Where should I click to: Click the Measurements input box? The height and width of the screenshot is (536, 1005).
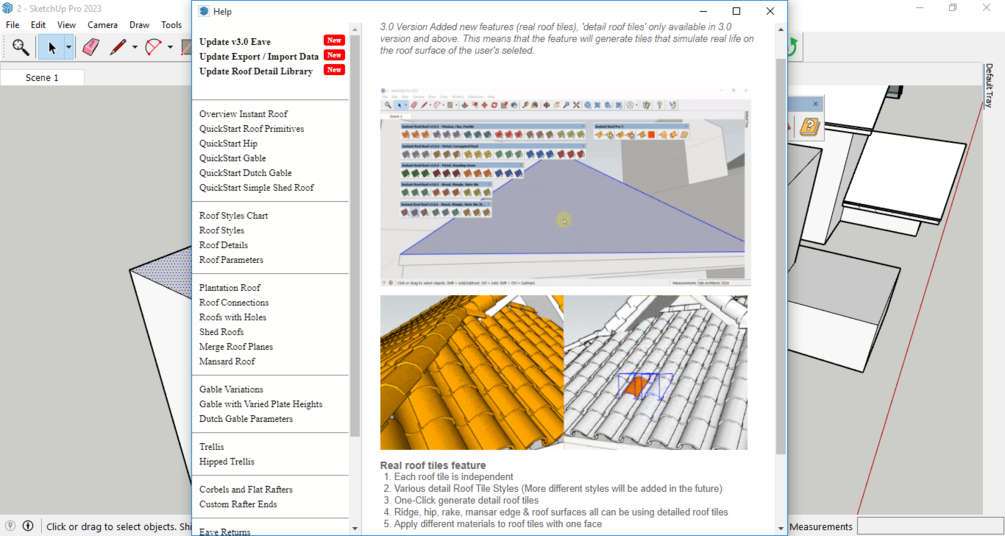[x=929, y=526]
